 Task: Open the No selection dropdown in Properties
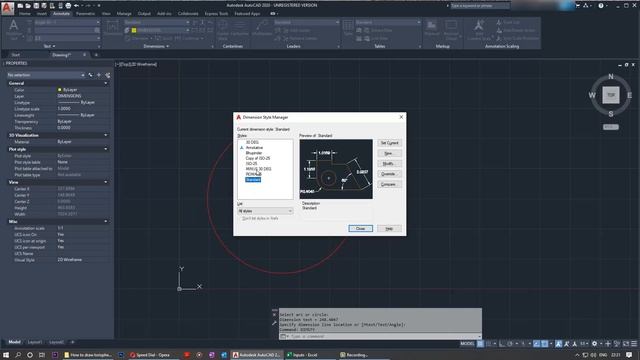pos(46,75)
